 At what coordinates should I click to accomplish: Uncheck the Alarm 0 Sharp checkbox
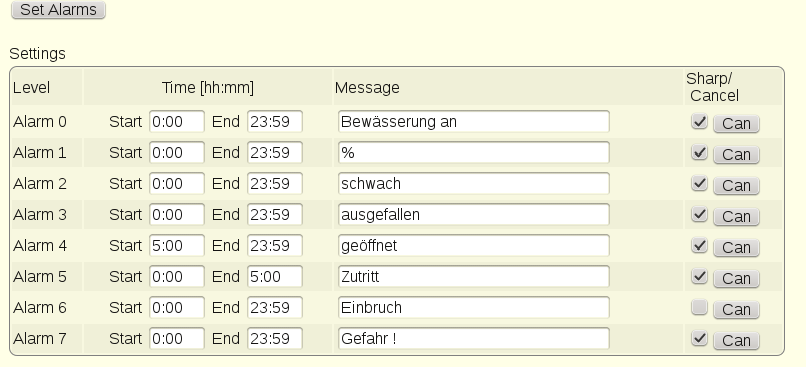699,122
